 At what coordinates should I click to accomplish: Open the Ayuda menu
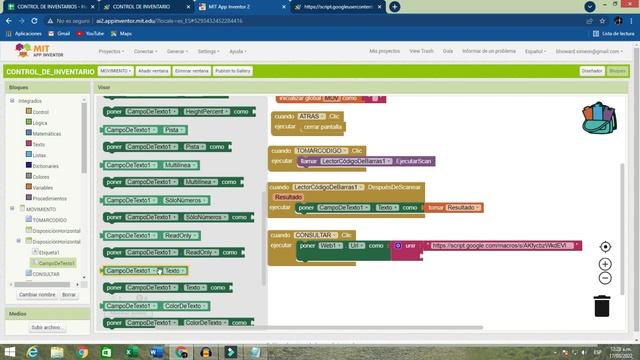click(x=238, y=51)
